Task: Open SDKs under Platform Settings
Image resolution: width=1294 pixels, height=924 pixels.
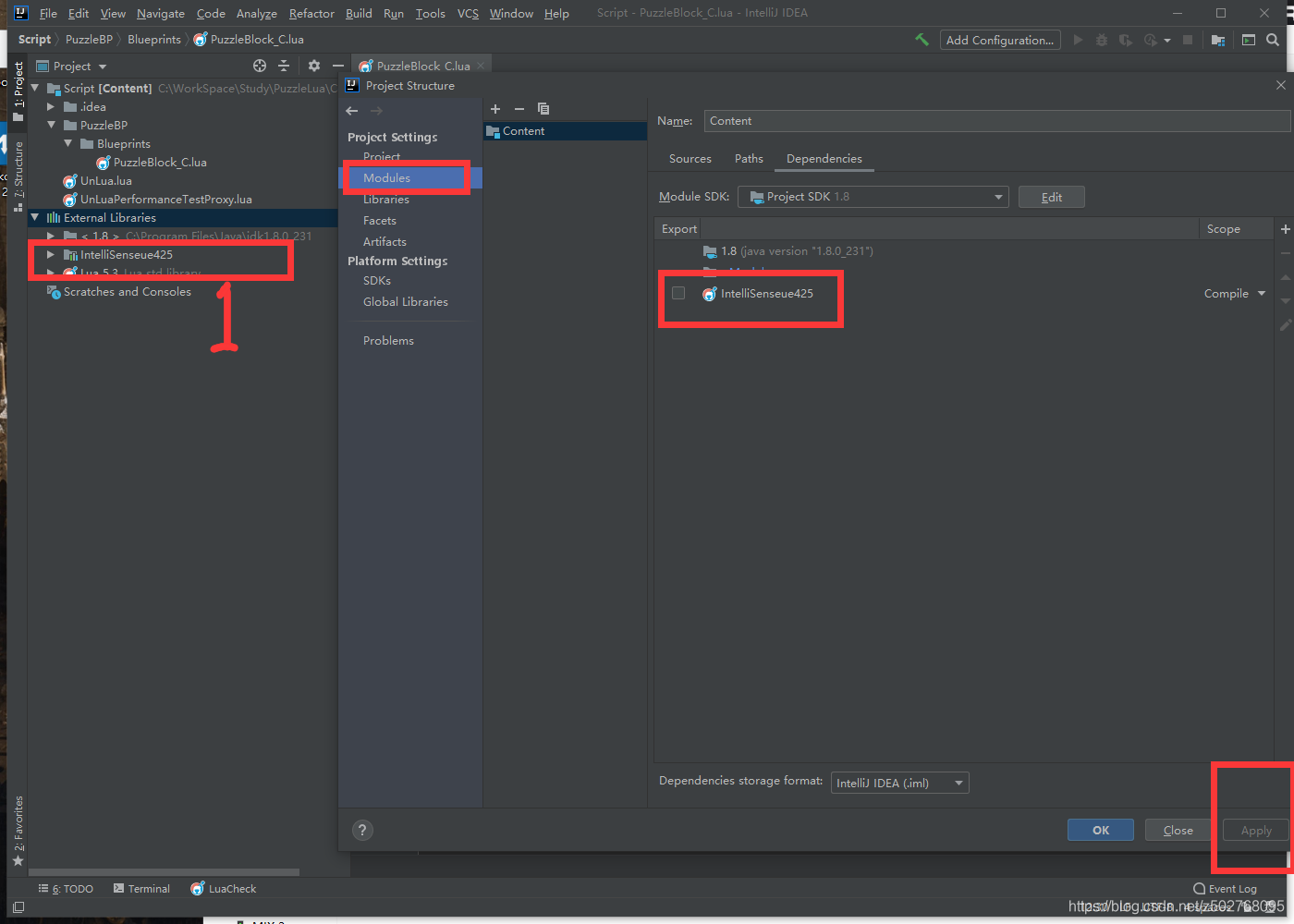Action: (377, 281)
